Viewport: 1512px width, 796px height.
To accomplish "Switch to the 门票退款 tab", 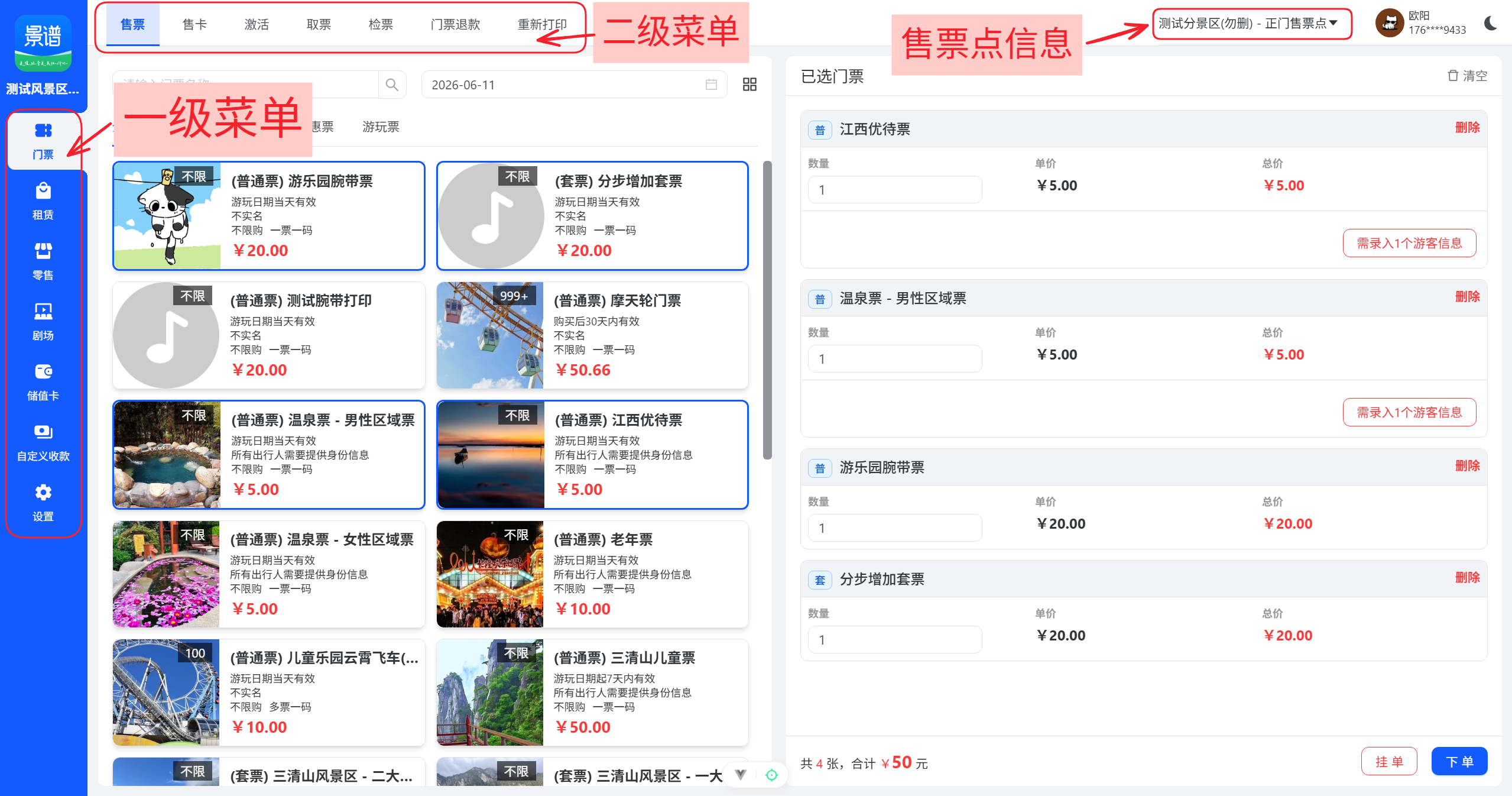I will point(455,24).
